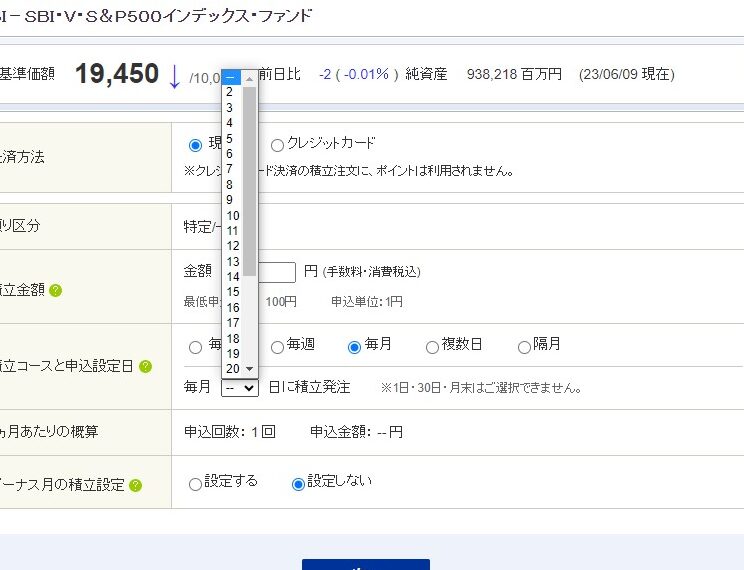
Task: Select day 18 from the dropdown list
Action: [232, 338]
